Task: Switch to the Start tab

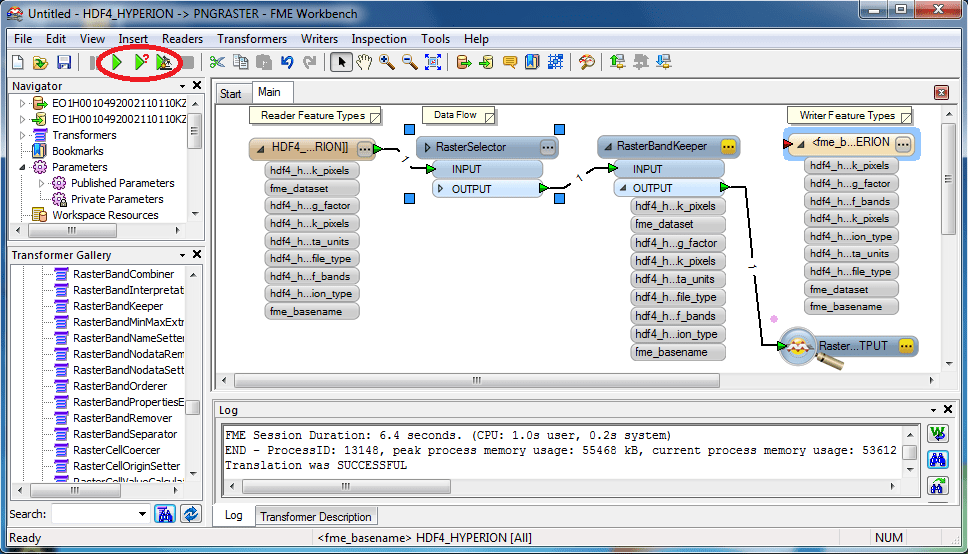Action: click(x=231, y=94)
